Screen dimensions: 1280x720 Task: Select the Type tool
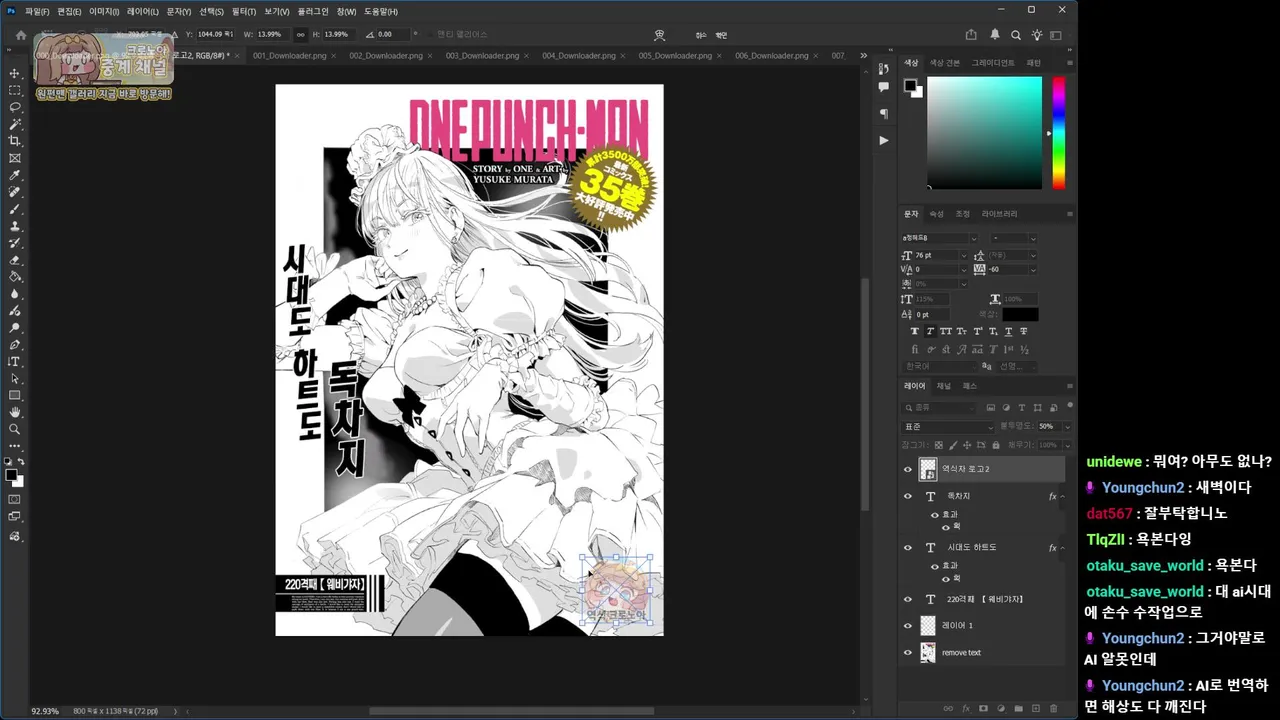click(x=14, y=362)
